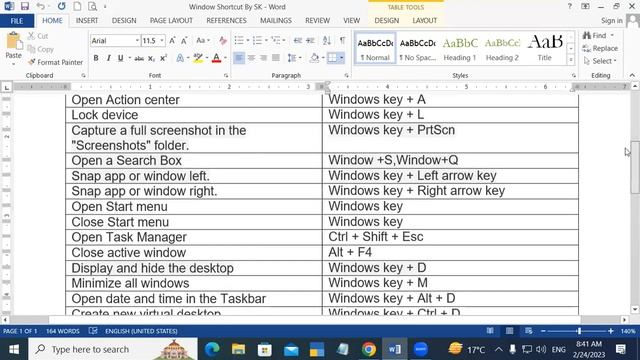Open the bullets list dropdown
The height and width of the screenshot is (360, 640).
248,40
